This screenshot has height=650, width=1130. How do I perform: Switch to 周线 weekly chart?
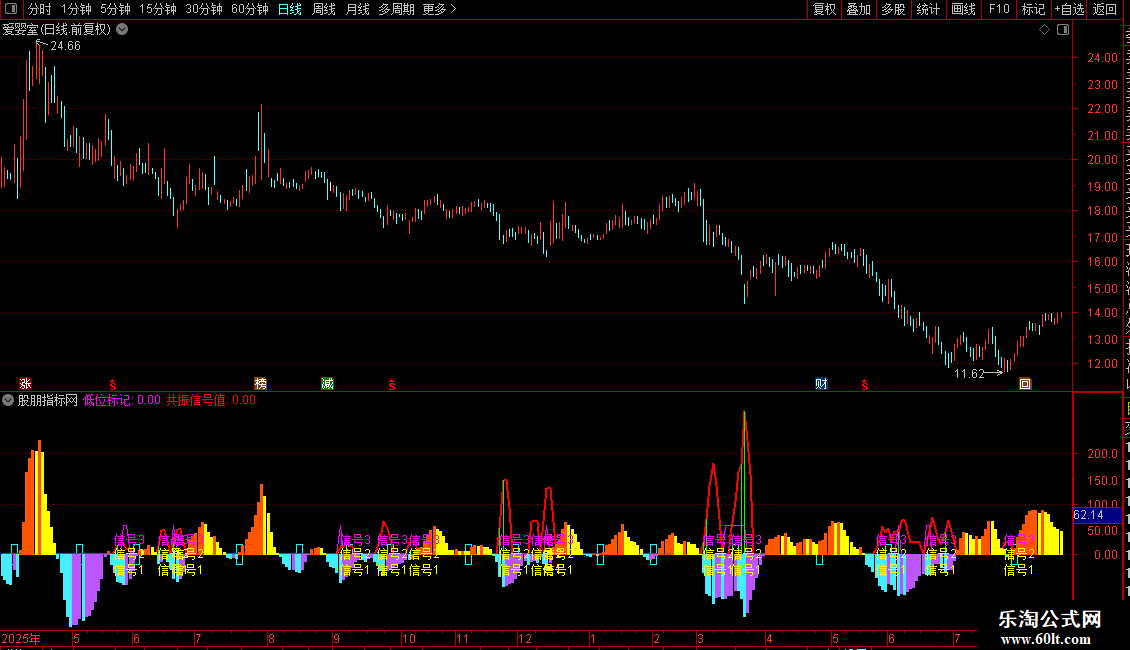[x=324, y=9]
